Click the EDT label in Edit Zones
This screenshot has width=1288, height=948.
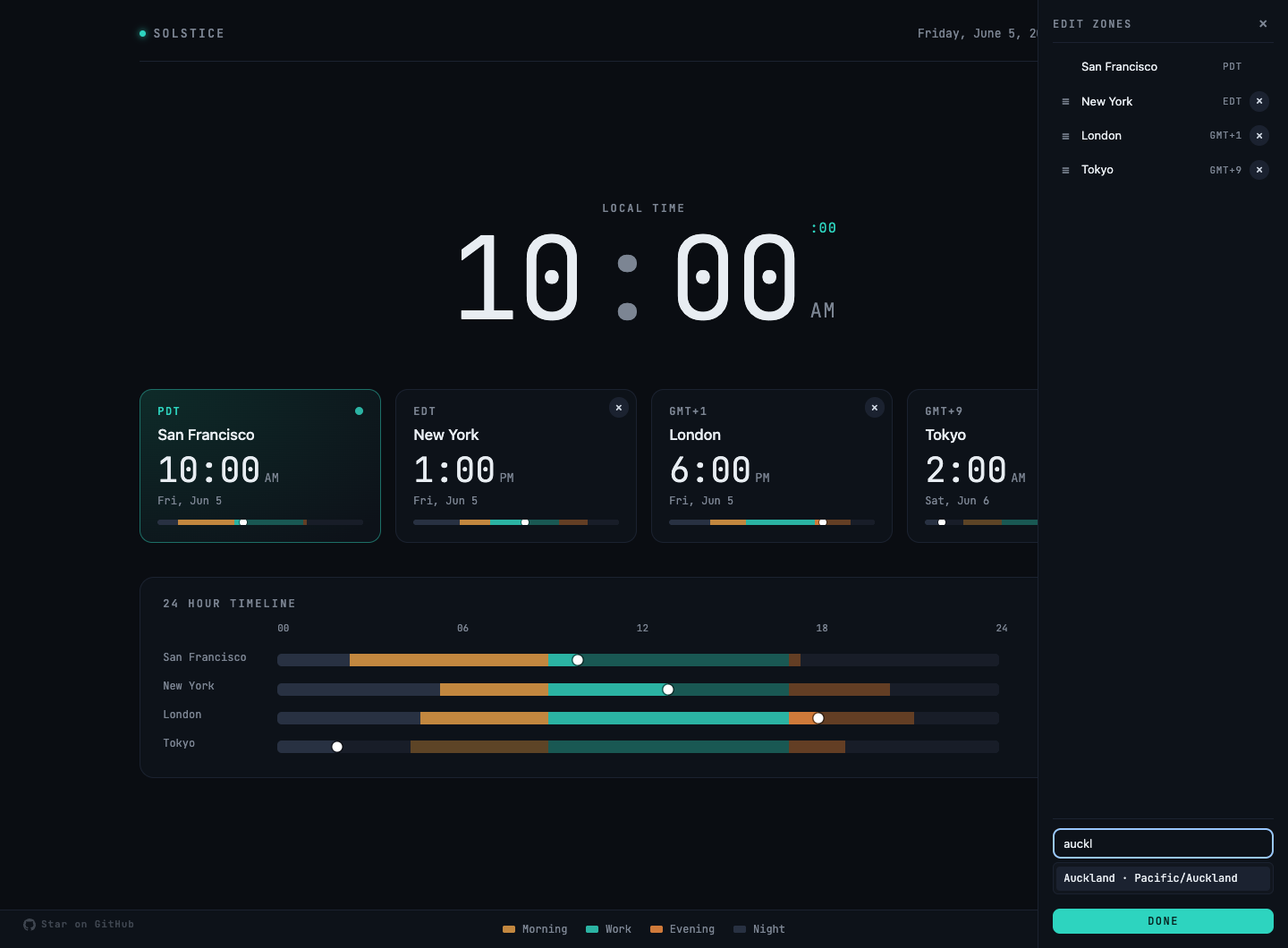(1233, 102)
